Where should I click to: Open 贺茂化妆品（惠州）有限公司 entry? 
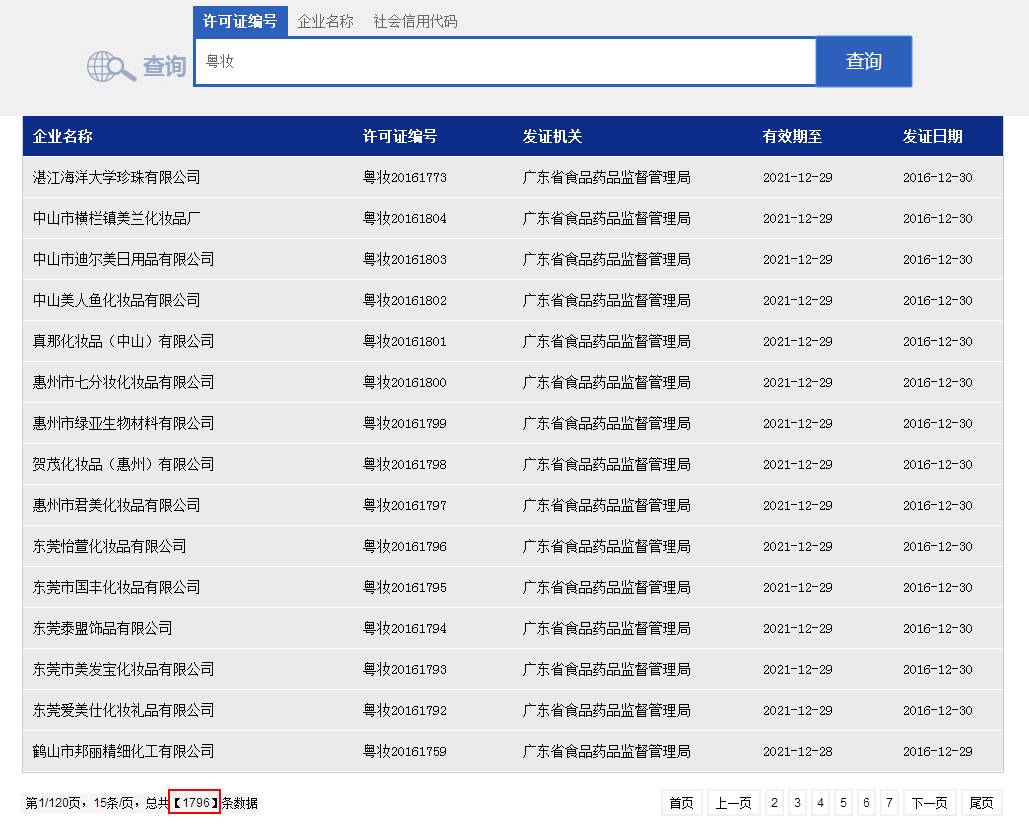[x=123, y=465]
